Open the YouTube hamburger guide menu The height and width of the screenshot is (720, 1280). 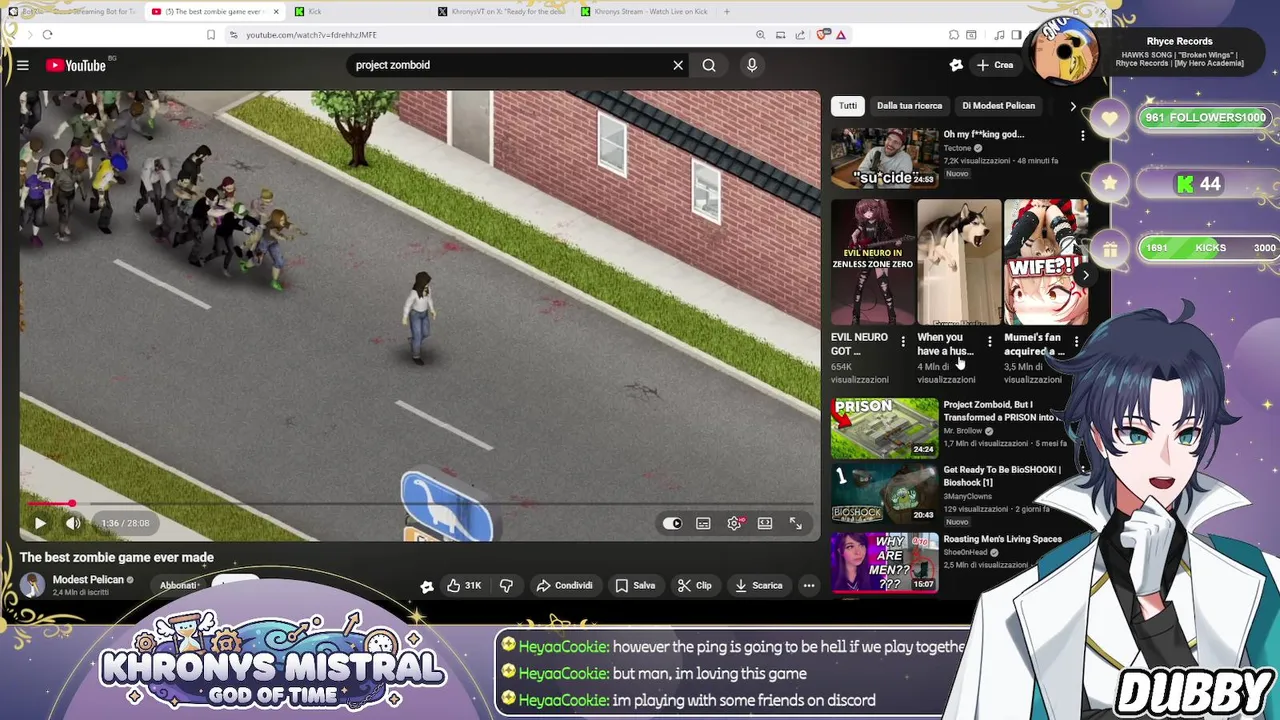[x=22, y=65]
